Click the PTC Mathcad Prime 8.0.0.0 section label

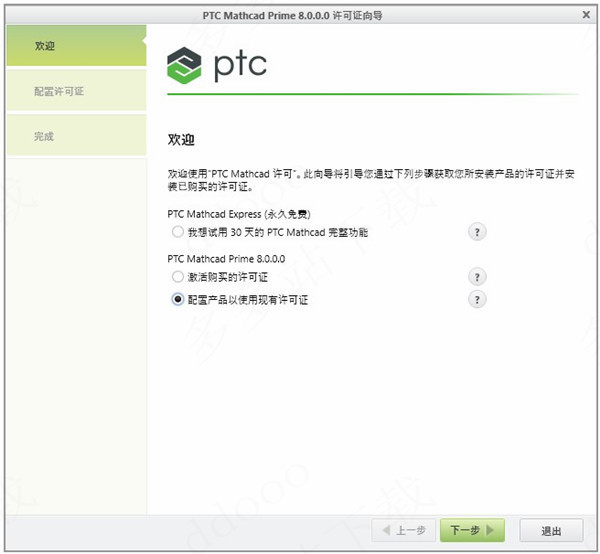coord(226,259)
